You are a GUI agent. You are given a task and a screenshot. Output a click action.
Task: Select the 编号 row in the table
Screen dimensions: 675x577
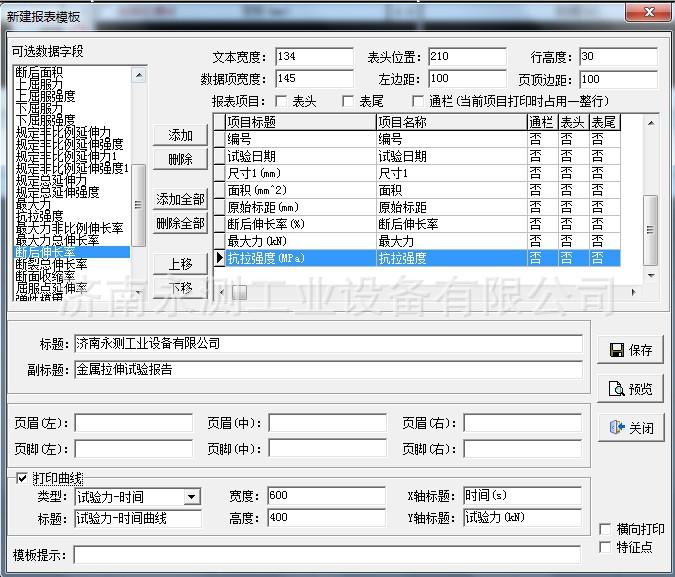coord(417,139)
